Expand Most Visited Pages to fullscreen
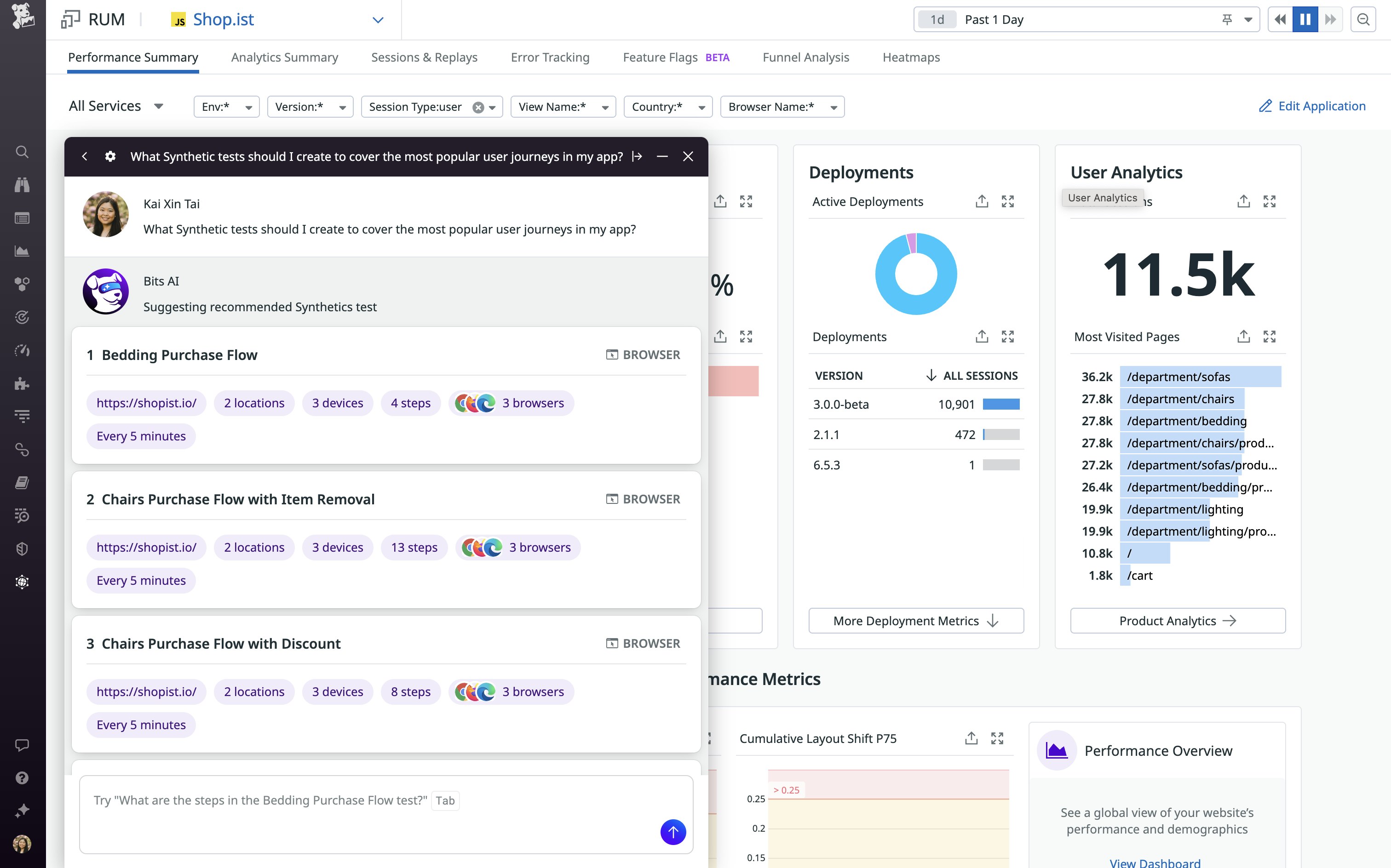This screenshot has height=868, width=1391. pyautogui.click(x=1269, y=337)
